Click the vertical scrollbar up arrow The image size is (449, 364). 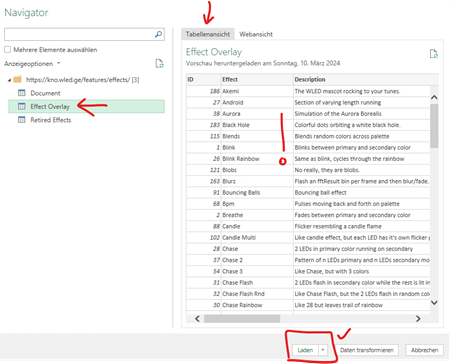point(434,97)
